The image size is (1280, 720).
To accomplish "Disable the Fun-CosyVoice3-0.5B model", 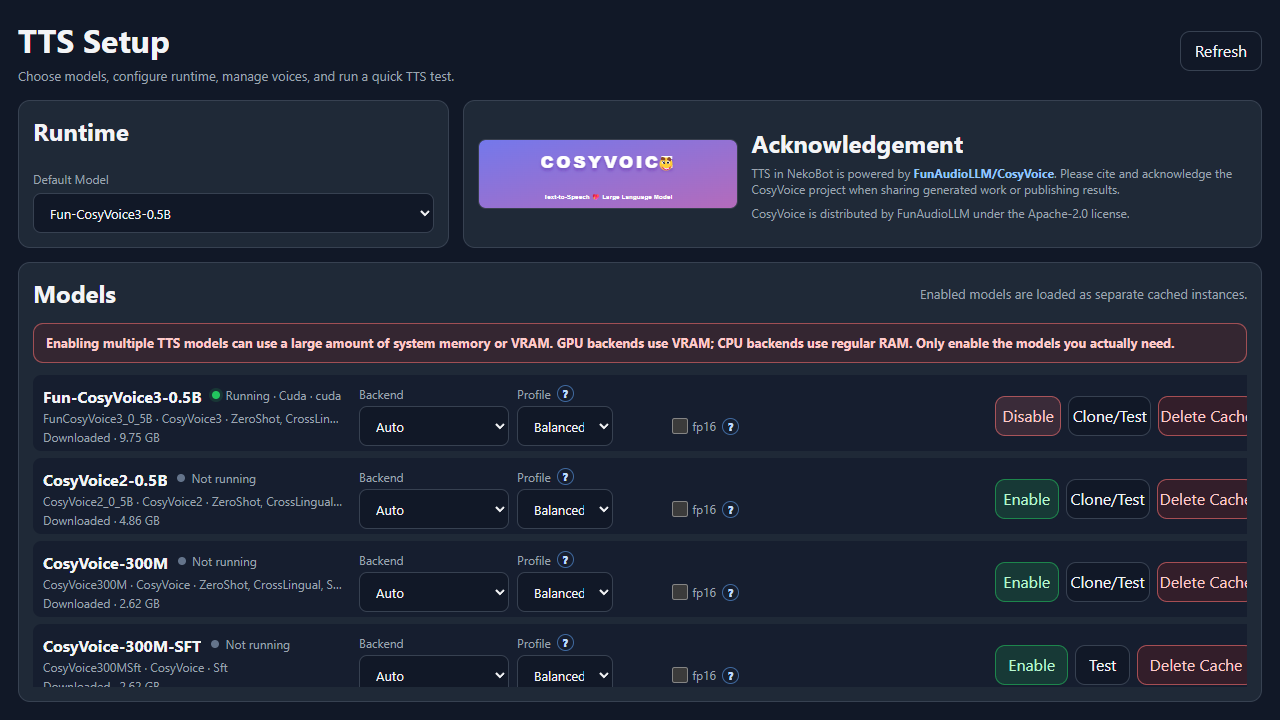I will [1028, 416].
